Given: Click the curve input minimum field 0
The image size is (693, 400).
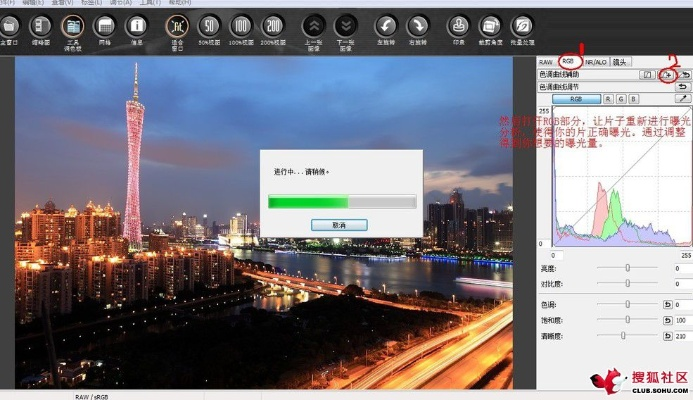Looking at the screenshot, I should pyautogui.click(x=556, y=255).
